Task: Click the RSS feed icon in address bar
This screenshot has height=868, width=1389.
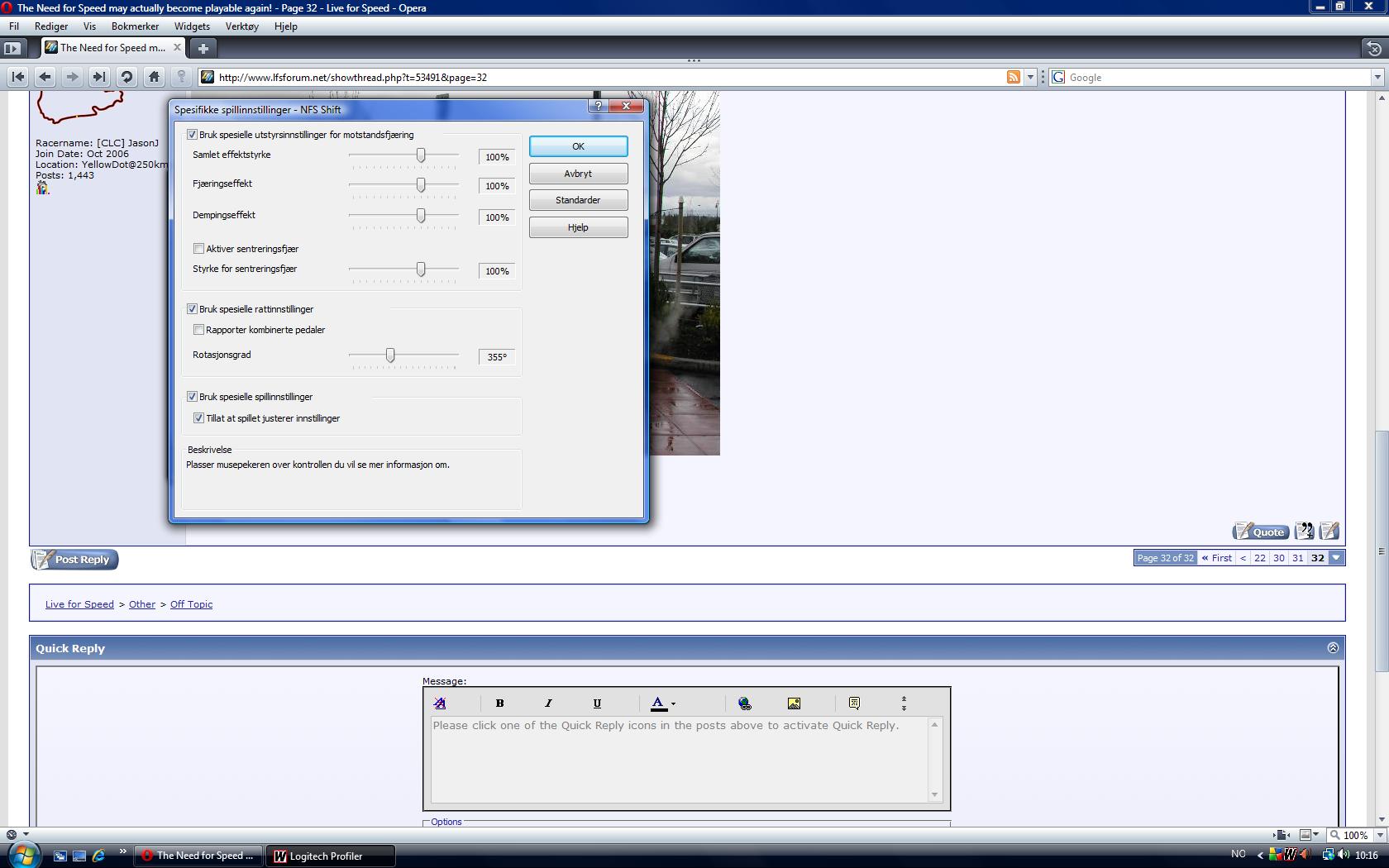Action: pos(1013,77)
